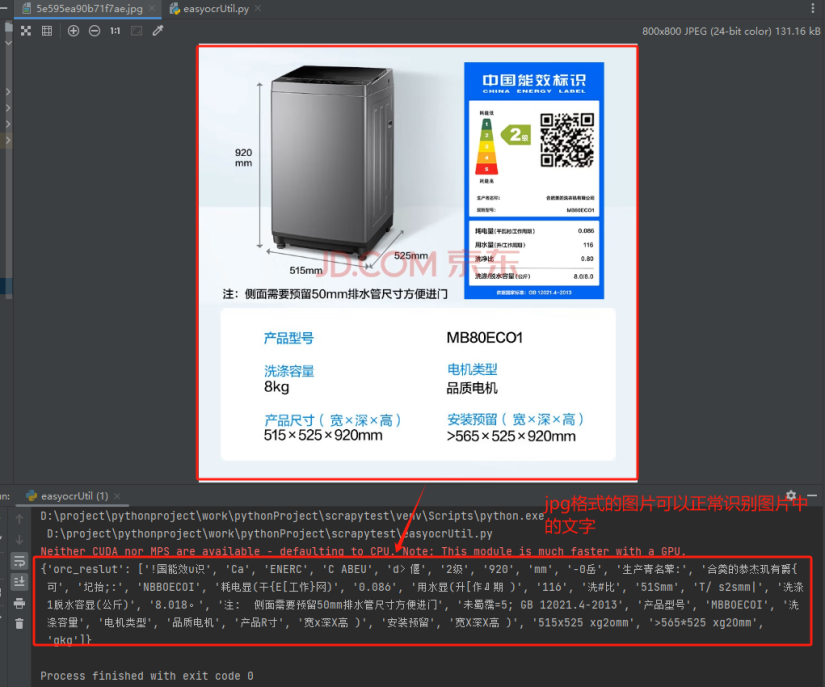Pick a color with the eyedropper tool

click(x=158, y=30)
